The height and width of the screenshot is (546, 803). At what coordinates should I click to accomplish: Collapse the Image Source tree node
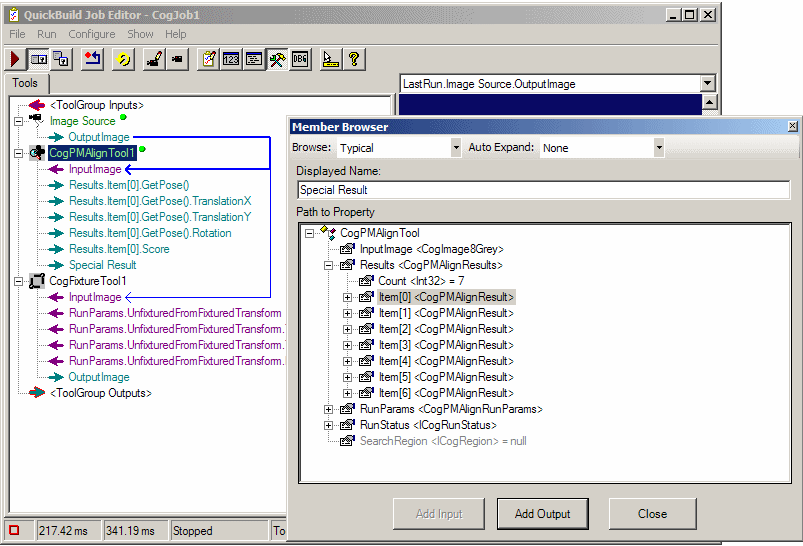[18, 121]
